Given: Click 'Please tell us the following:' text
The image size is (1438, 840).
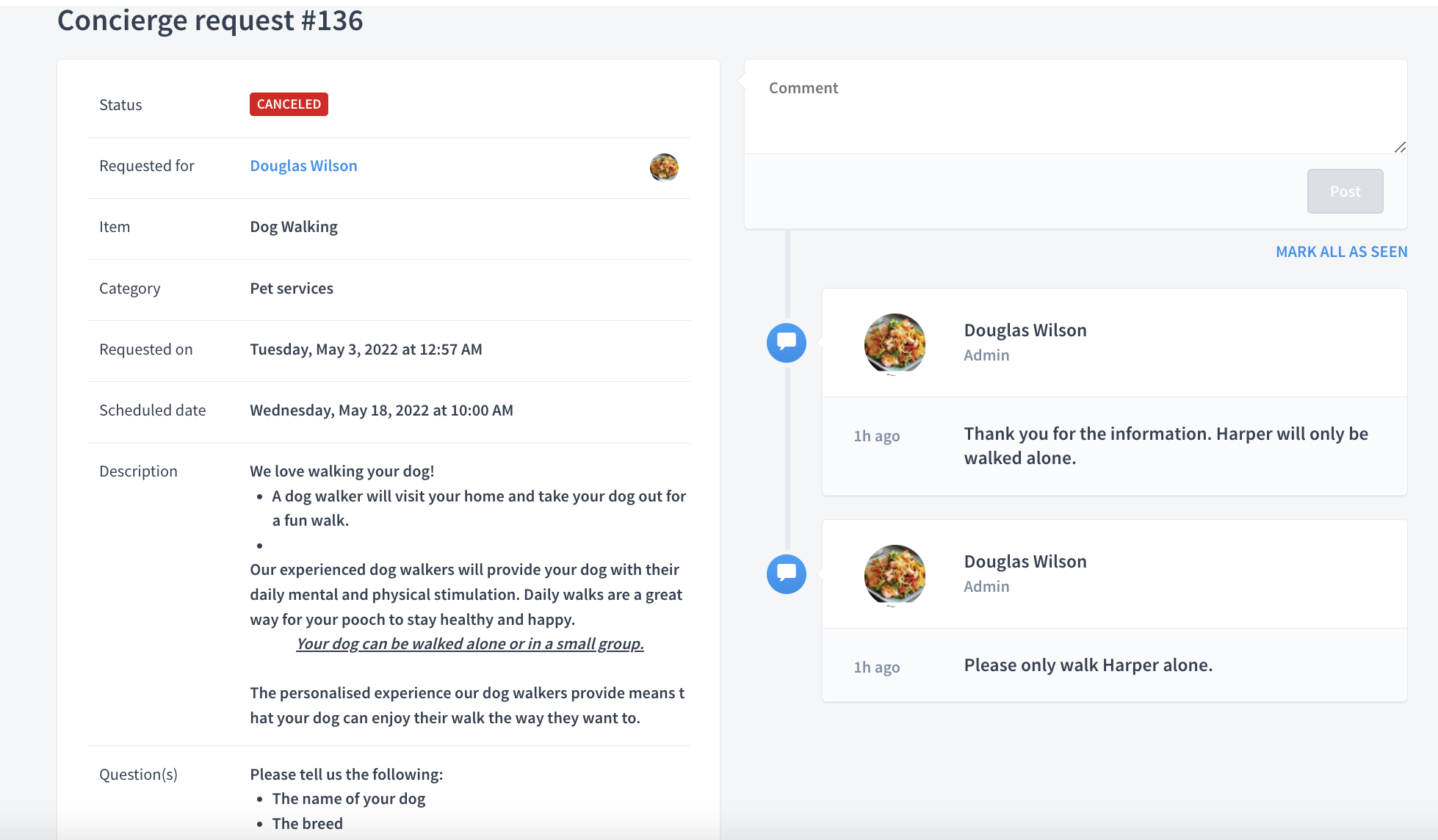Looking at the screenshot, I should (346, 775).
